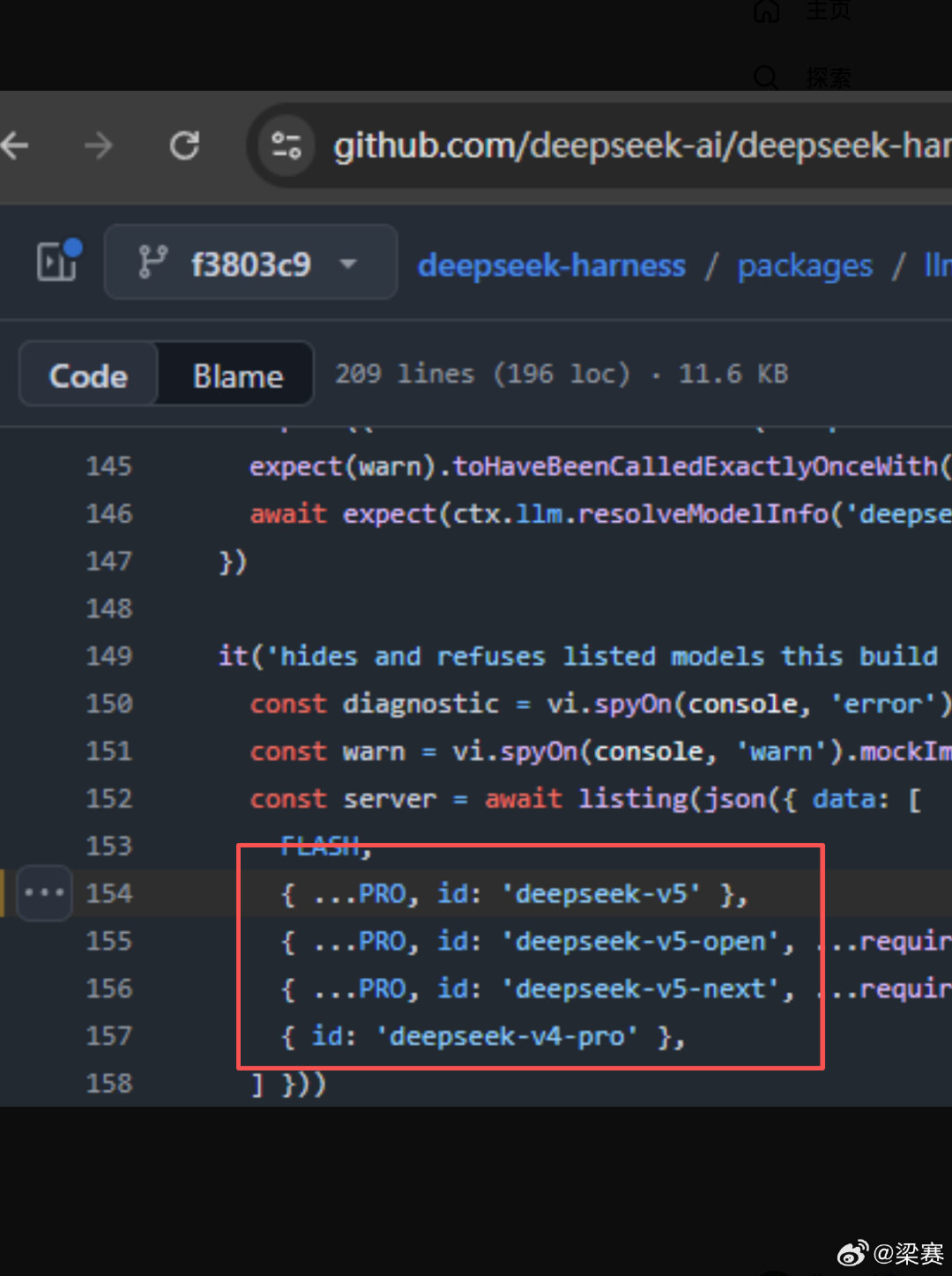The image size is (952, 1276).
Task: Select line number 155
Action: (x=109, y=942)
